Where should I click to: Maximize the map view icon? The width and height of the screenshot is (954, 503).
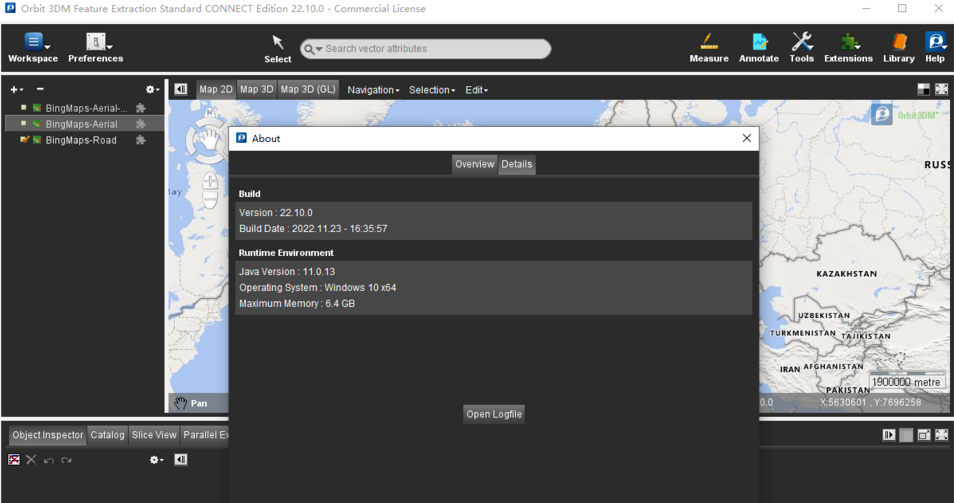pyautogui.click(x=941, y=89)
